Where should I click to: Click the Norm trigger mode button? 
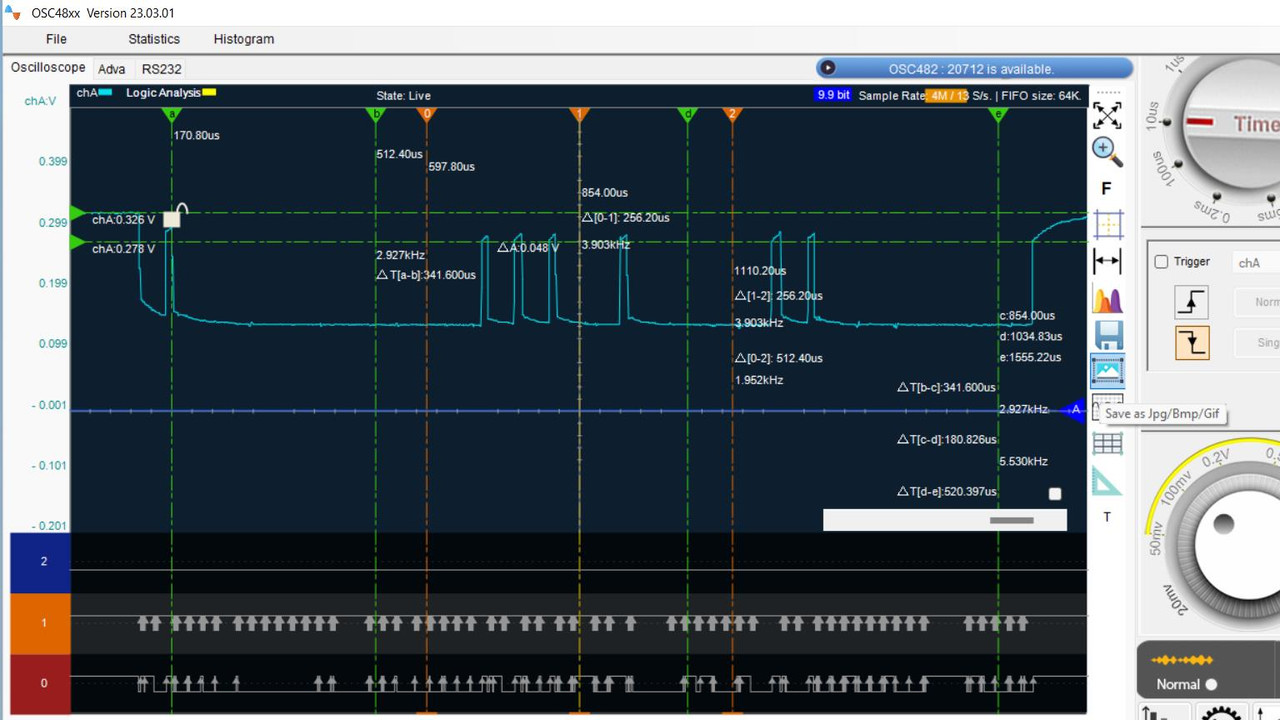click(x=1255, y=302)
